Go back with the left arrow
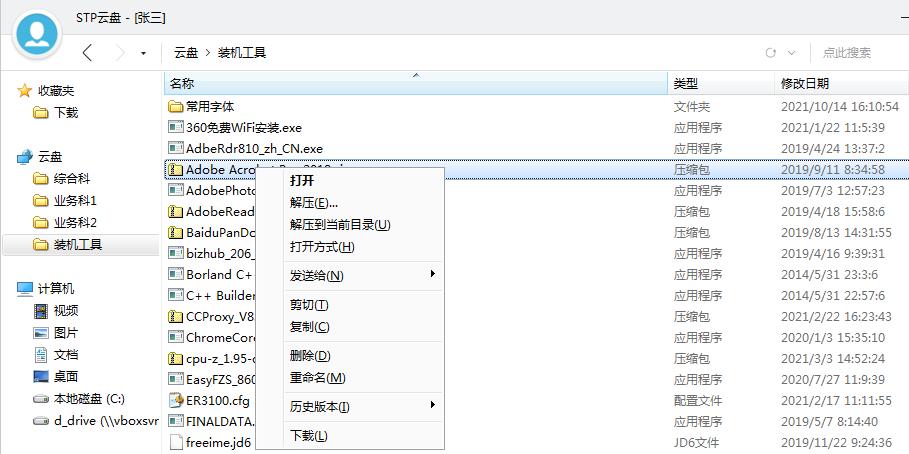This screenshot has height=454, width=909. [x=88, y=53]
